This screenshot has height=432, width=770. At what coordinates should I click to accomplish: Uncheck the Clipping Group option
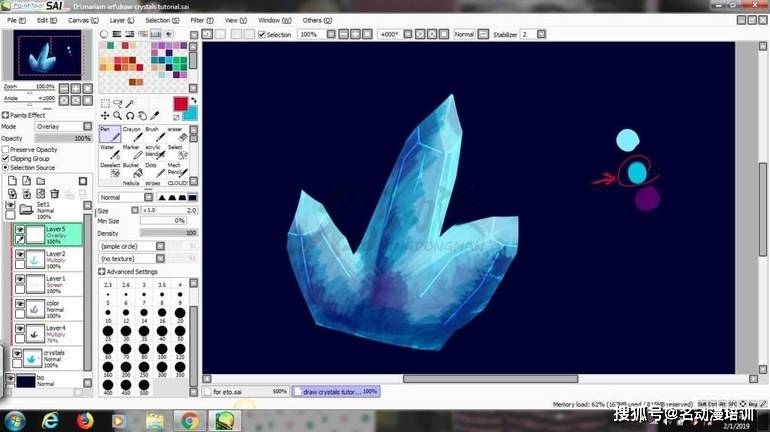click(x=6, y=158)
